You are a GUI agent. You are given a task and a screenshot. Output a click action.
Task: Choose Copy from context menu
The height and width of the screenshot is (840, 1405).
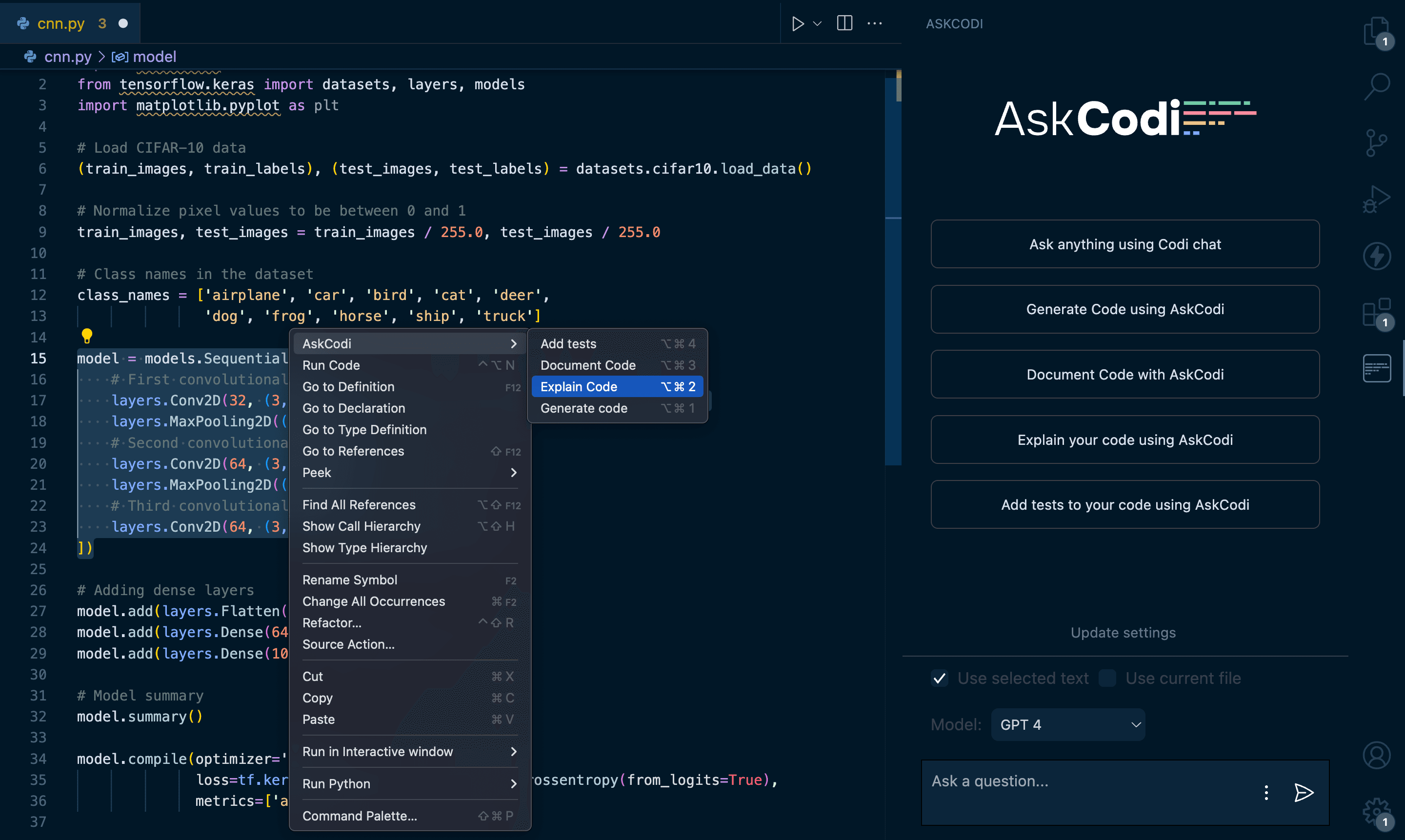coord(410,698)
